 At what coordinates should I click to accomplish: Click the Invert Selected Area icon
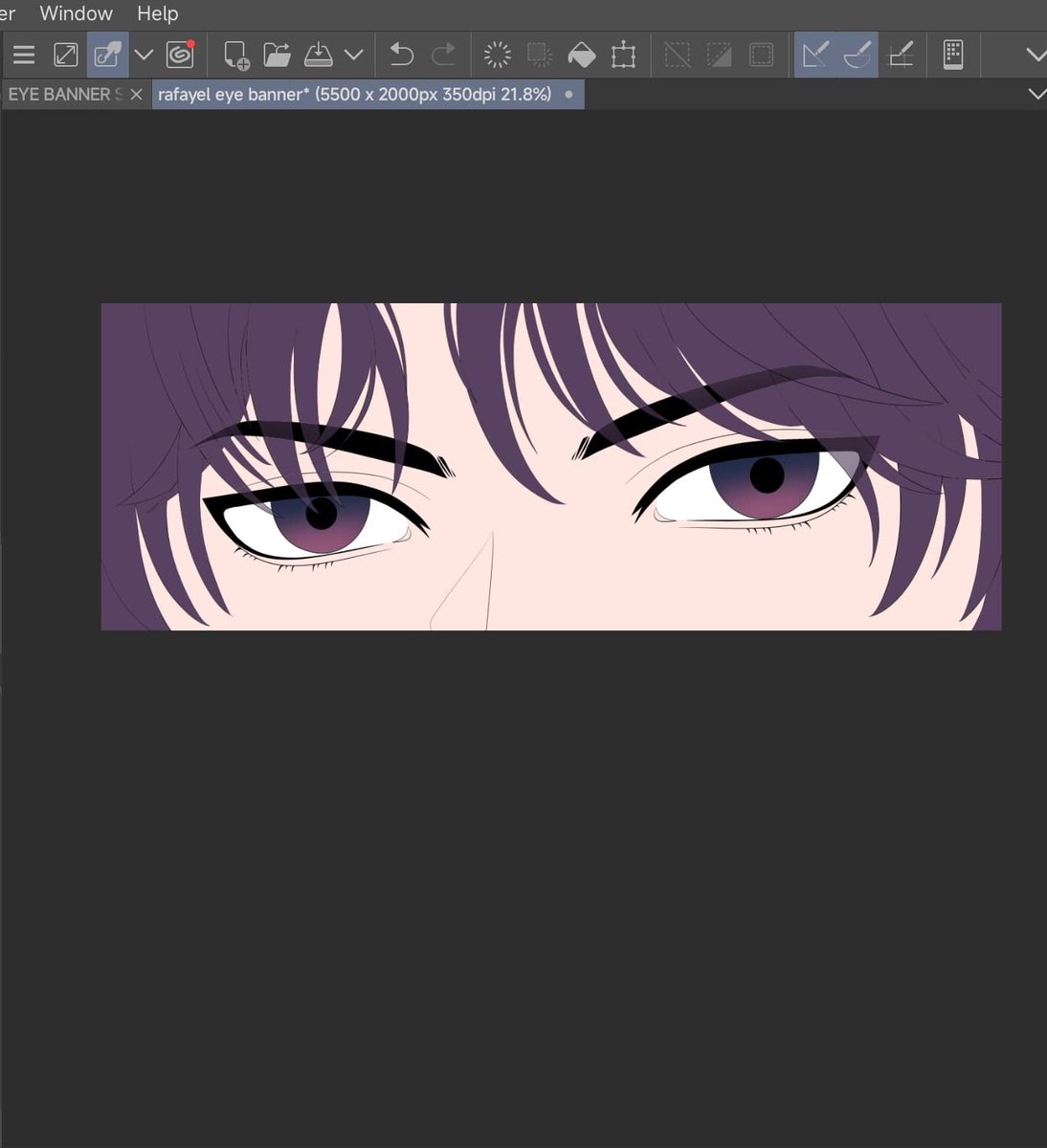720,55
